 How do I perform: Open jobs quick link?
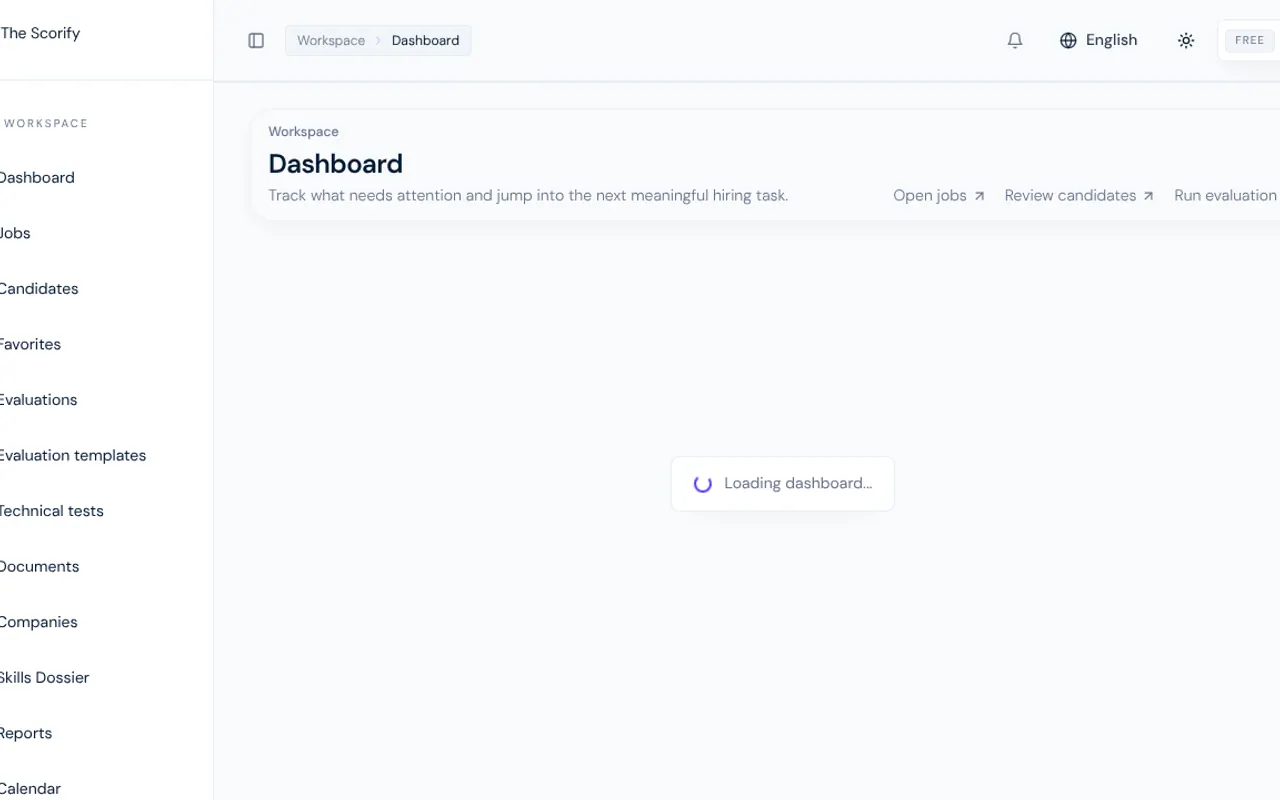939,196
